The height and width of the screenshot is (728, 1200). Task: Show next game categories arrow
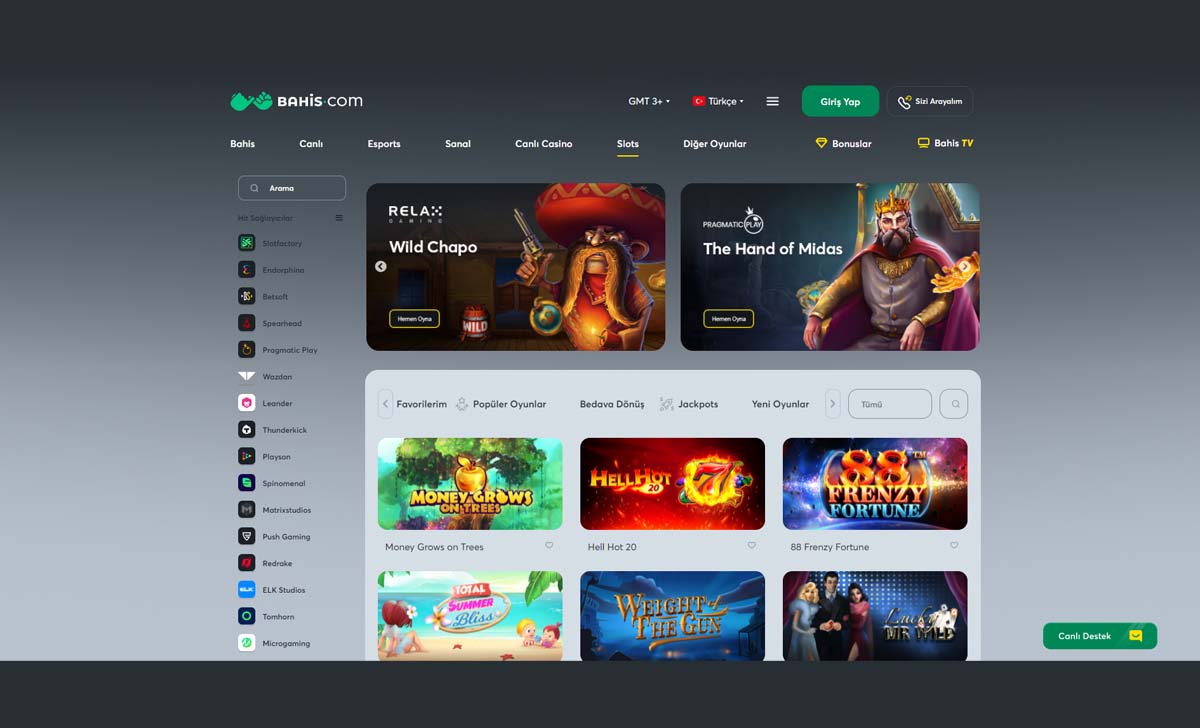832,404
